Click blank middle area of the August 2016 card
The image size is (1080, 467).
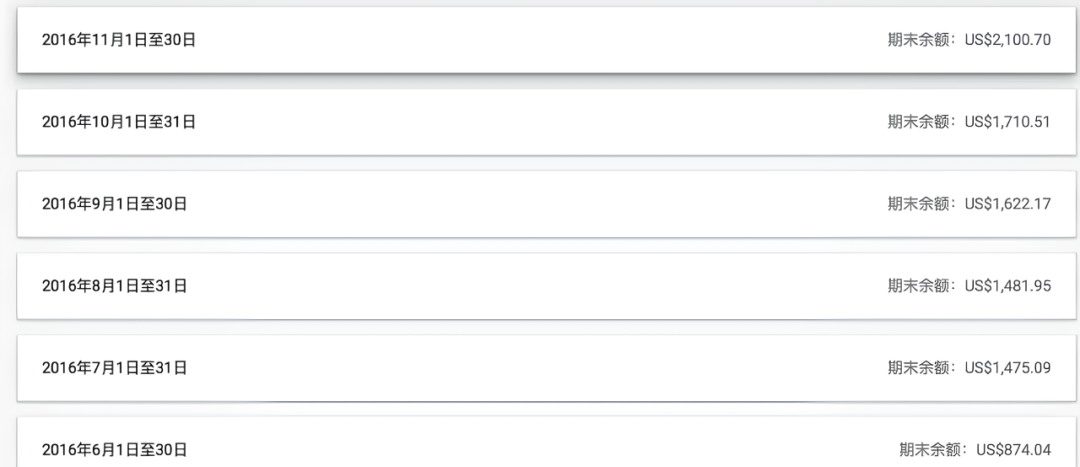click(540, 286)
